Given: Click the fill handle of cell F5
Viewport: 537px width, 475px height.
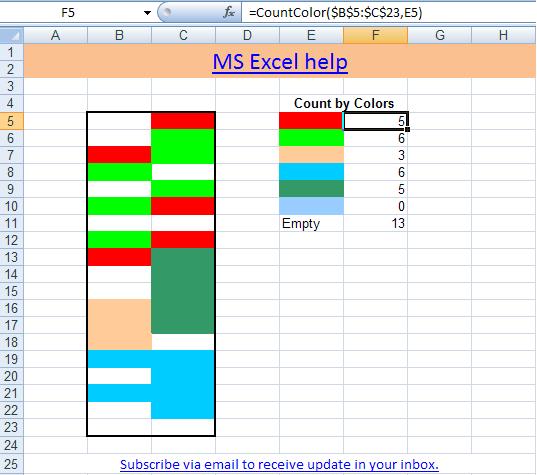Looking at the screenshot, I should tap(407, 129).
